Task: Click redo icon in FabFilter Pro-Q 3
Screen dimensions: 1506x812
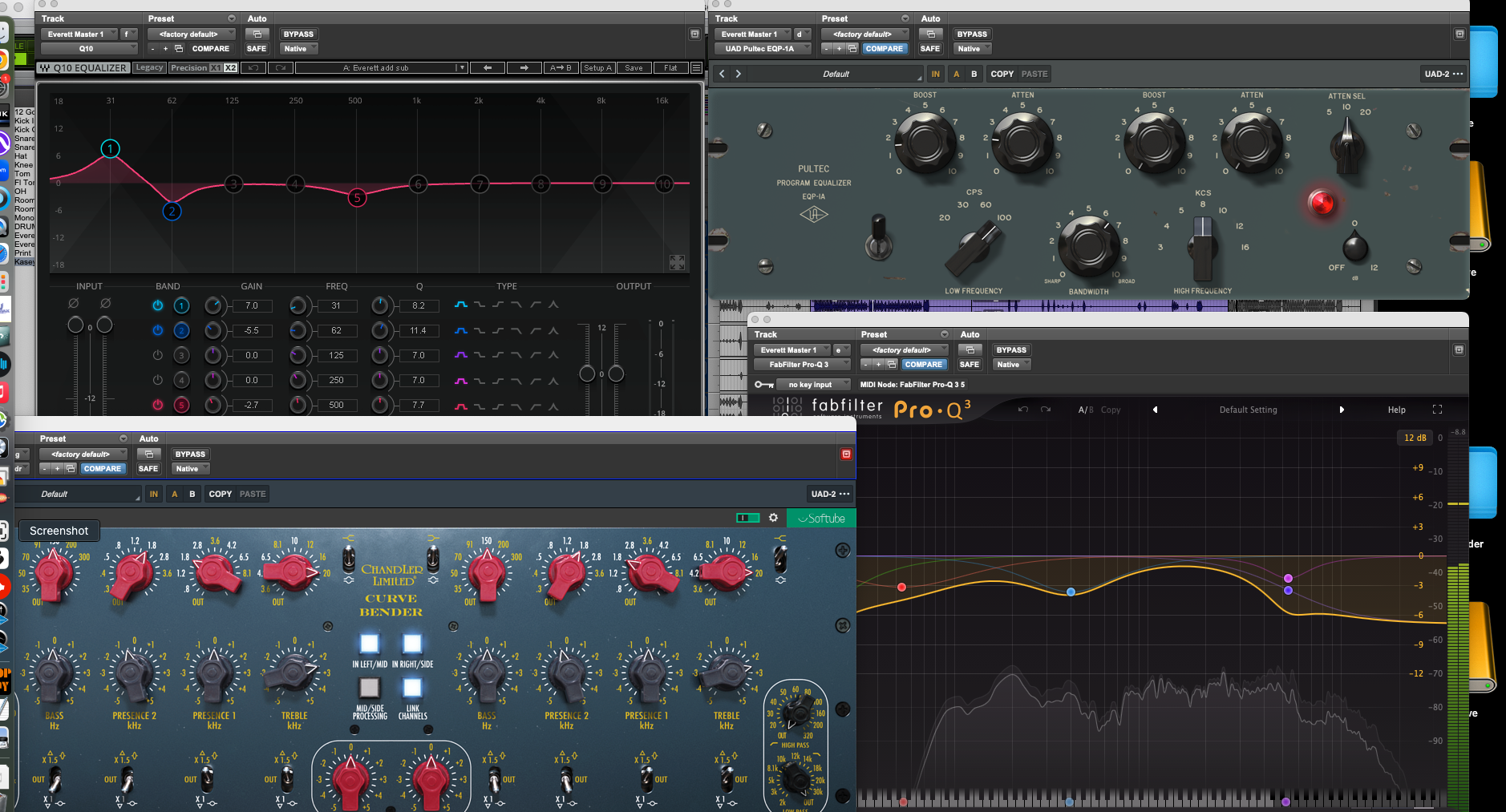Action: tap(1046, 410)
